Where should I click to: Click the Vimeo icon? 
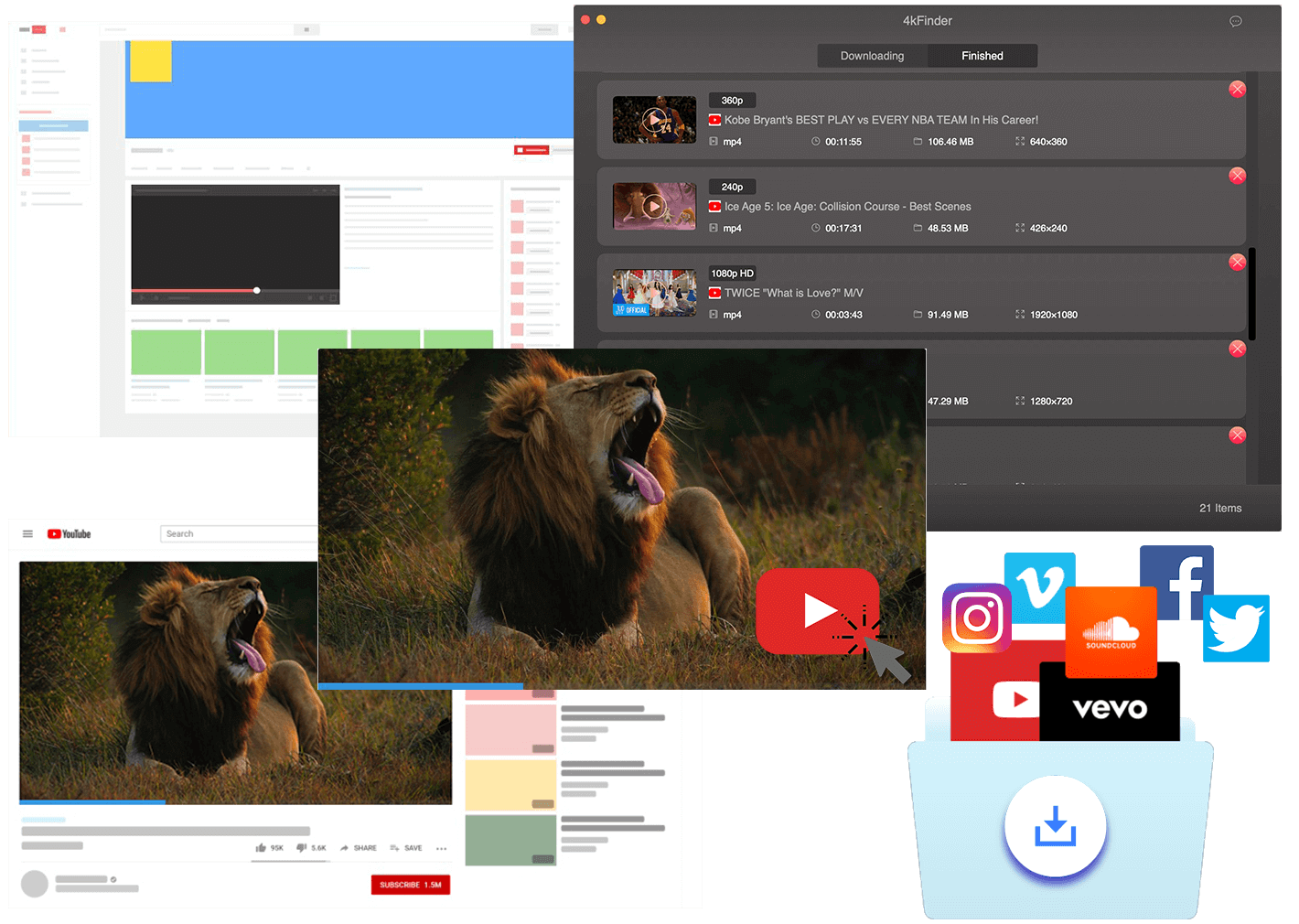coord(1039,584)
